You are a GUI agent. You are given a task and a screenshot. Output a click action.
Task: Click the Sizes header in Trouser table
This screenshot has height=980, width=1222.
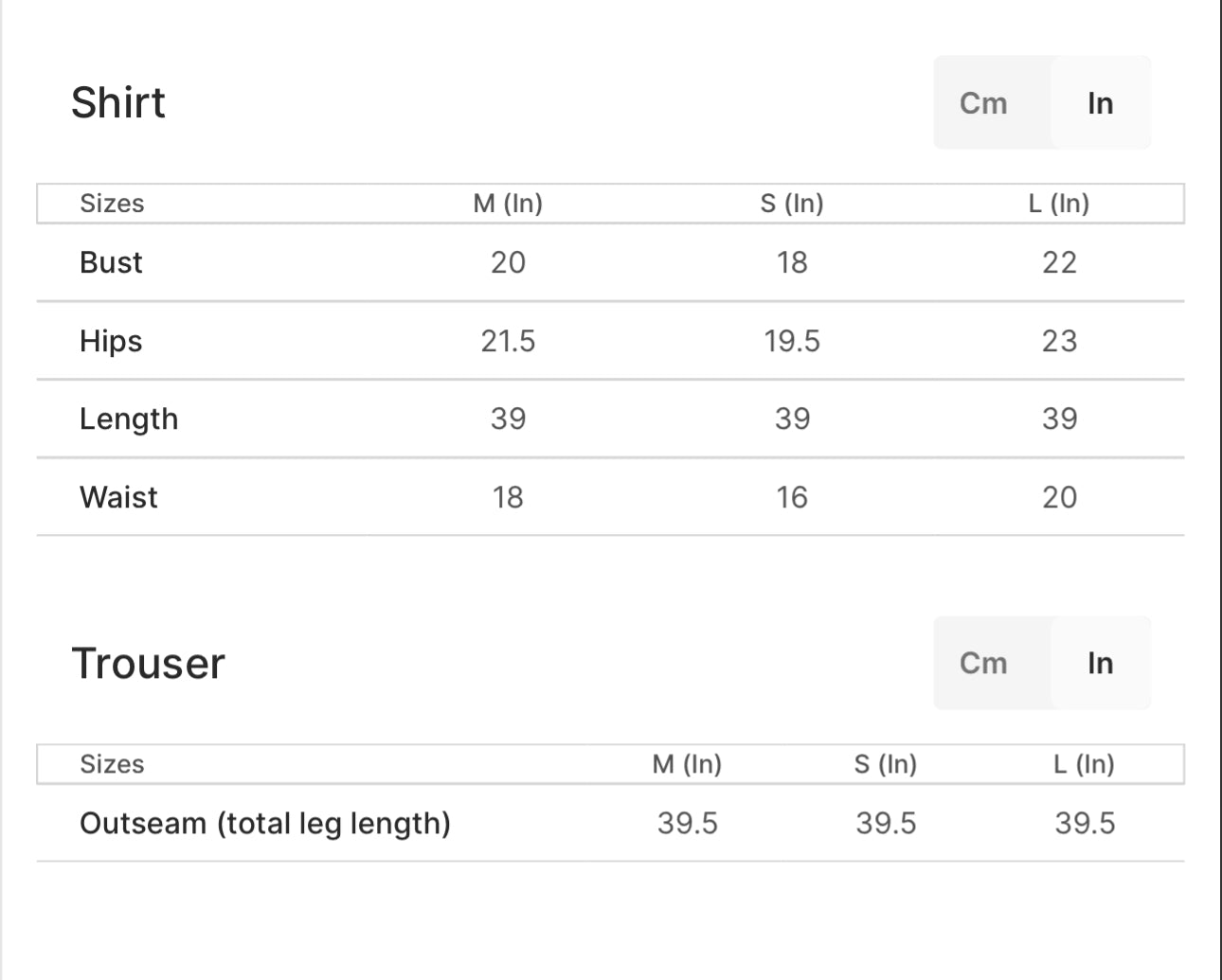coord(112,764)
